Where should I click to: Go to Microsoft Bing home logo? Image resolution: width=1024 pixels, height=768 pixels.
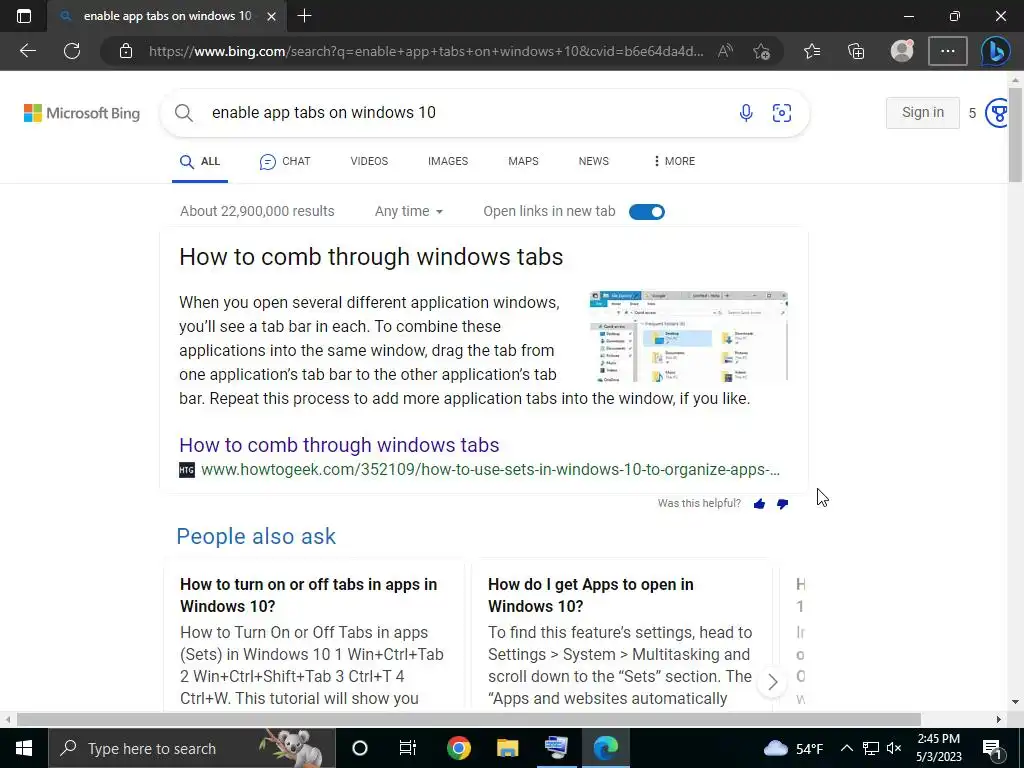click(82, 113)
